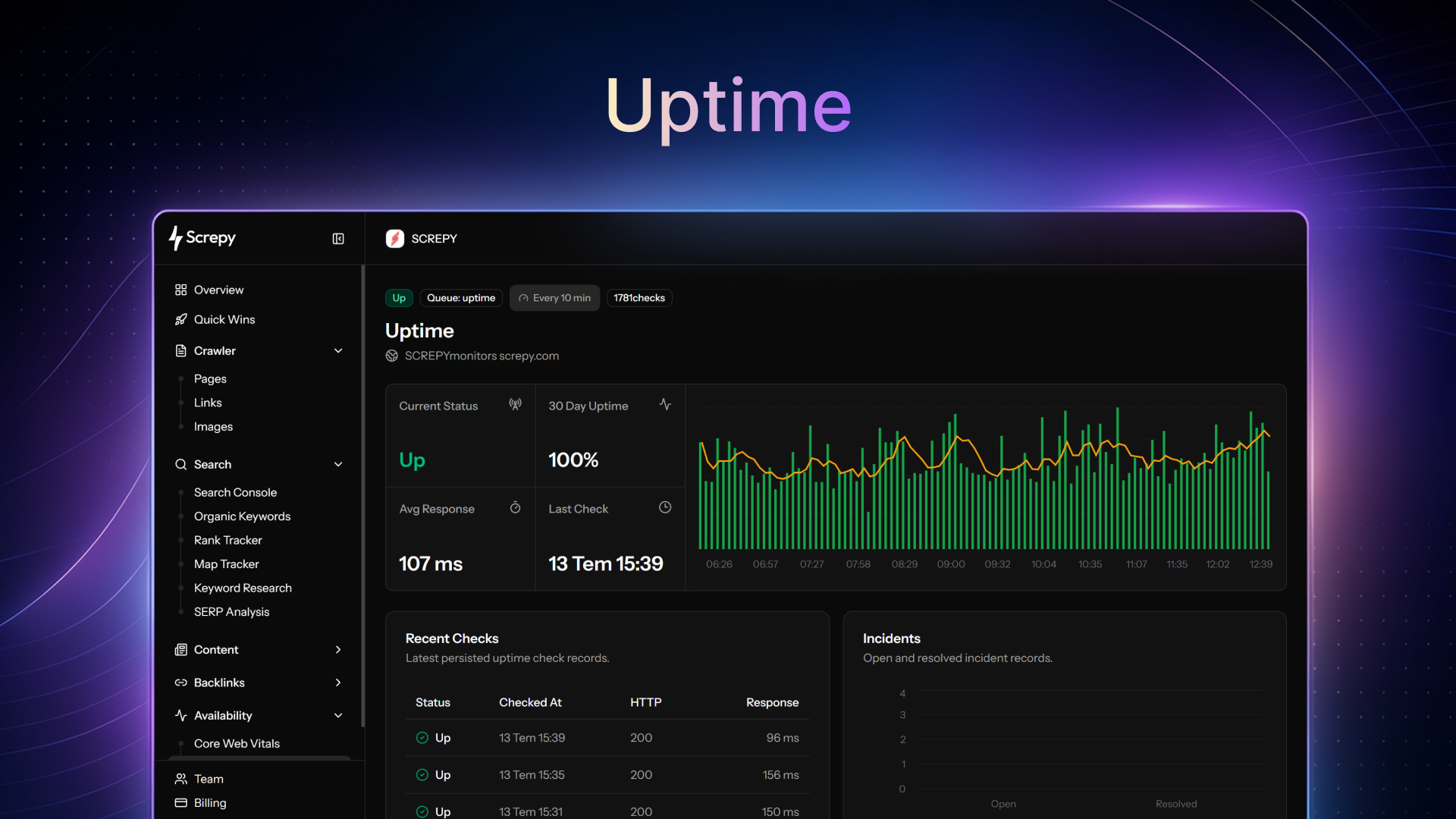
Task: Click the 100% uptime value
Action: coord(573,460)
